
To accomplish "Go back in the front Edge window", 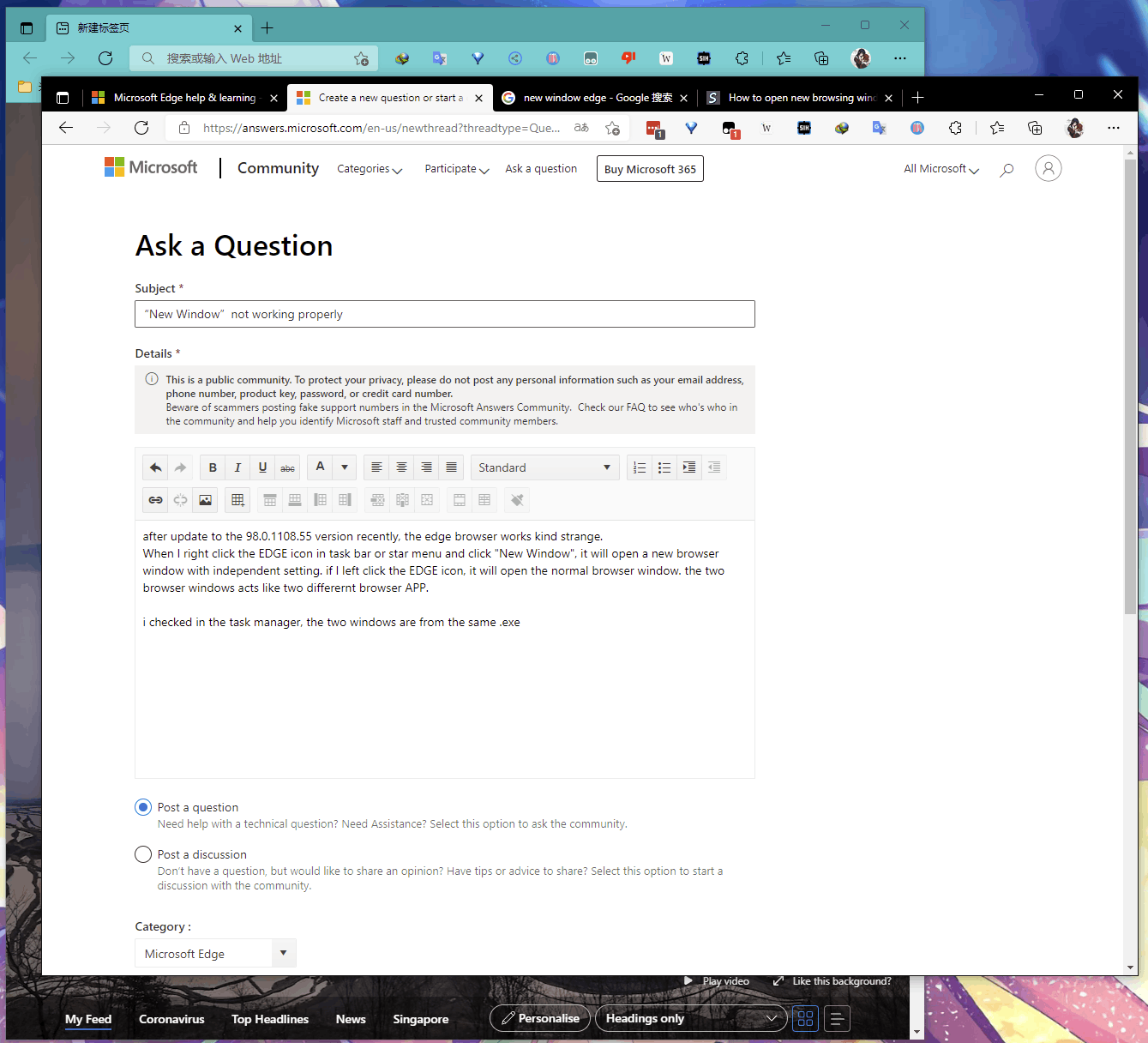I will (66, 128).
